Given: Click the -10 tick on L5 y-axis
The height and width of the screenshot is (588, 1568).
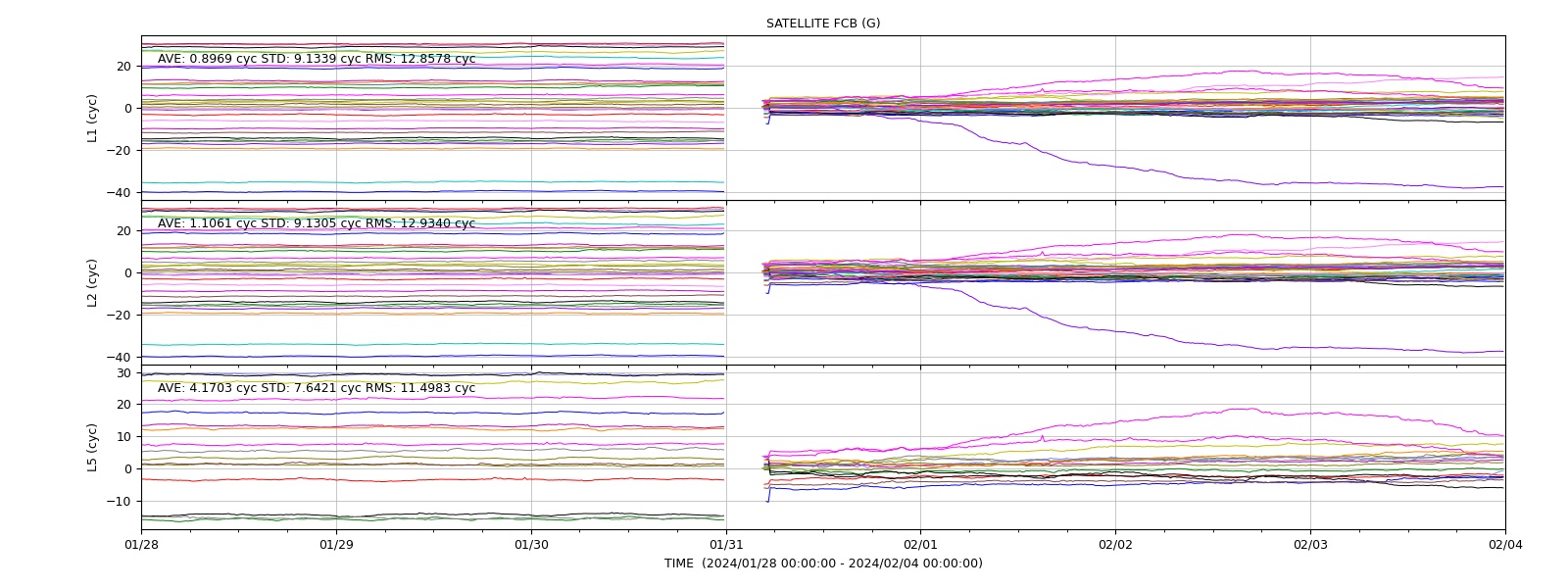Looking at the screenshot, I should coord(121,501).
